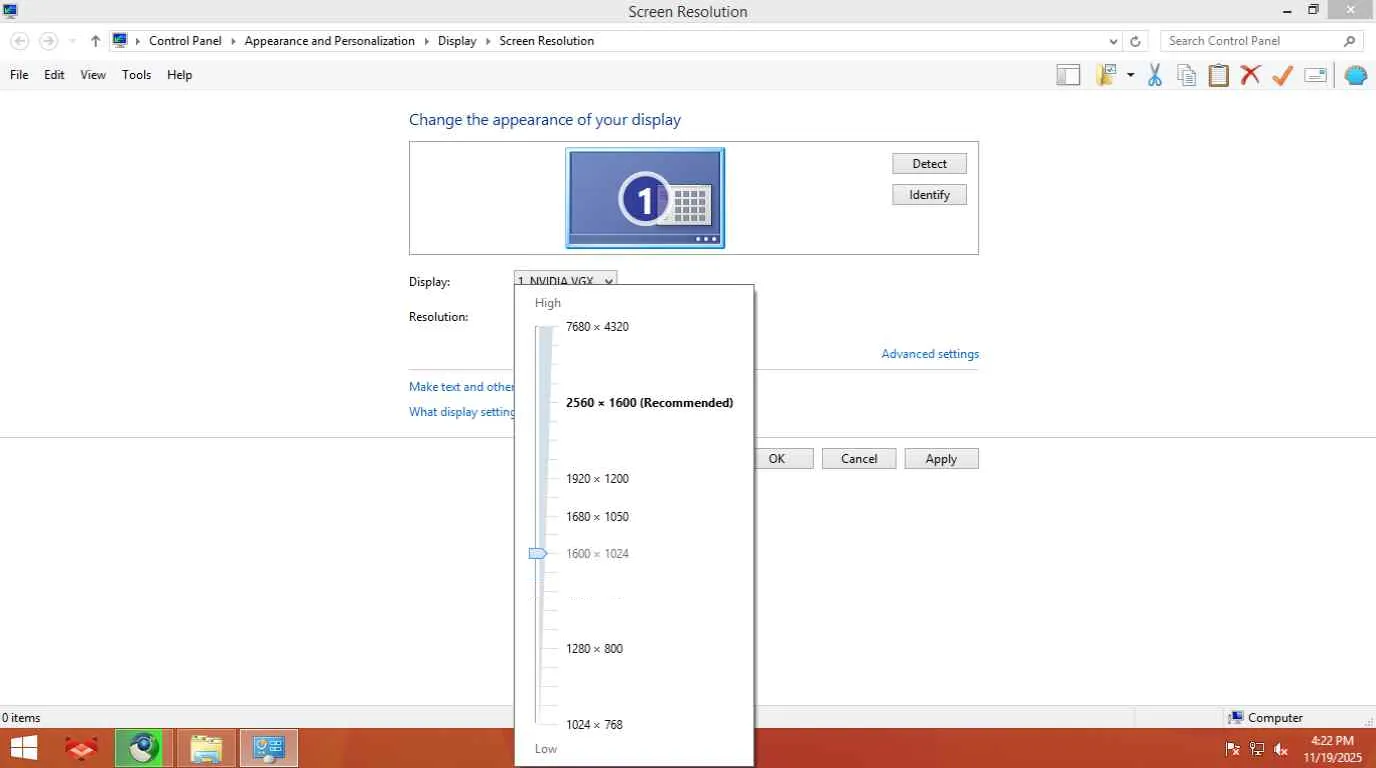Image resolution: width=1376 pixels, height=768 pixels.
Task: Click the Refresh button in address bar
Action: [x=1135, y=41]
